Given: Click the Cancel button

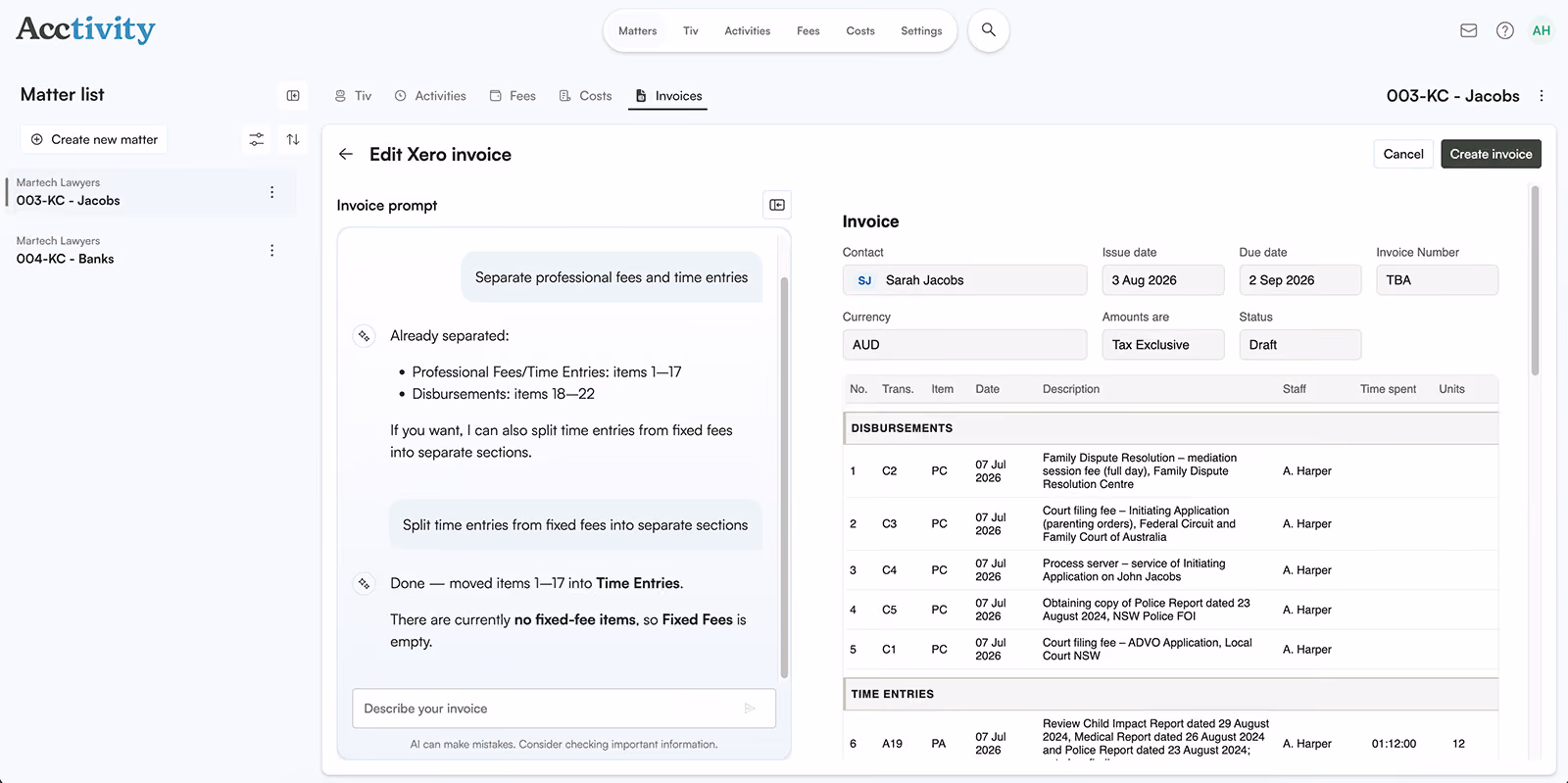Looking at the screenshot, I should [x=1402, y=154].
